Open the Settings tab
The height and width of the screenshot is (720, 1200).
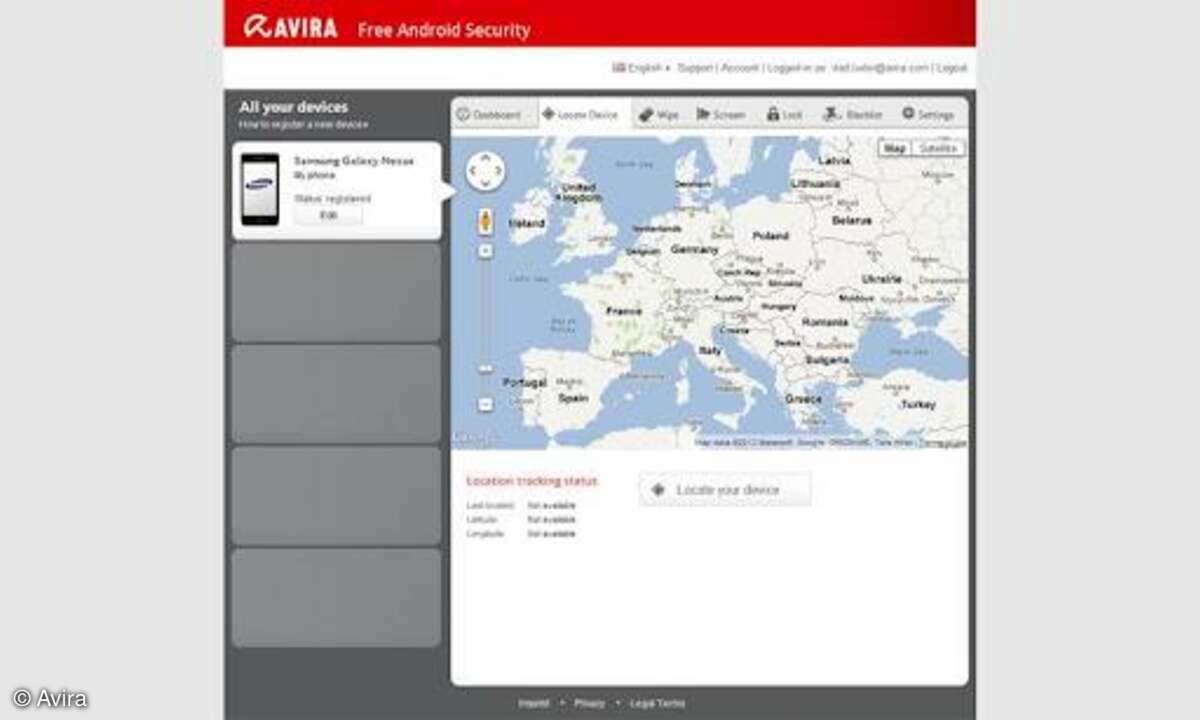coord(928,115)
